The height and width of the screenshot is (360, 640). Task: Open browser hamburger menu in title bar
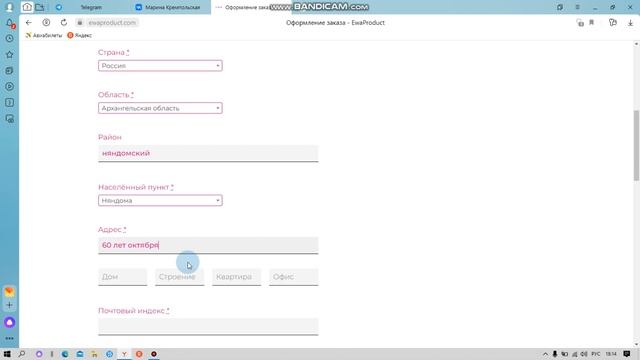(578, 7)
